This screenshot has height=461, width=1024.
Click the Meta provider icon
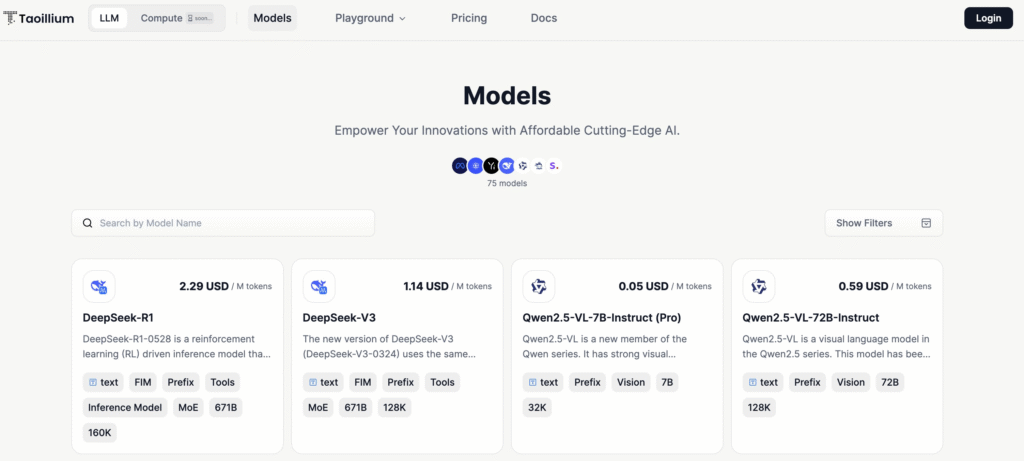[460, 166]
